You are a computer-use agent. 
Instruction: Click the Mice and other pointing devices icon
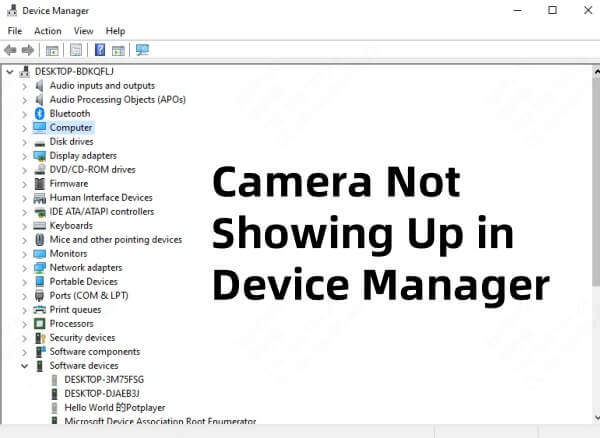[39, 240]
